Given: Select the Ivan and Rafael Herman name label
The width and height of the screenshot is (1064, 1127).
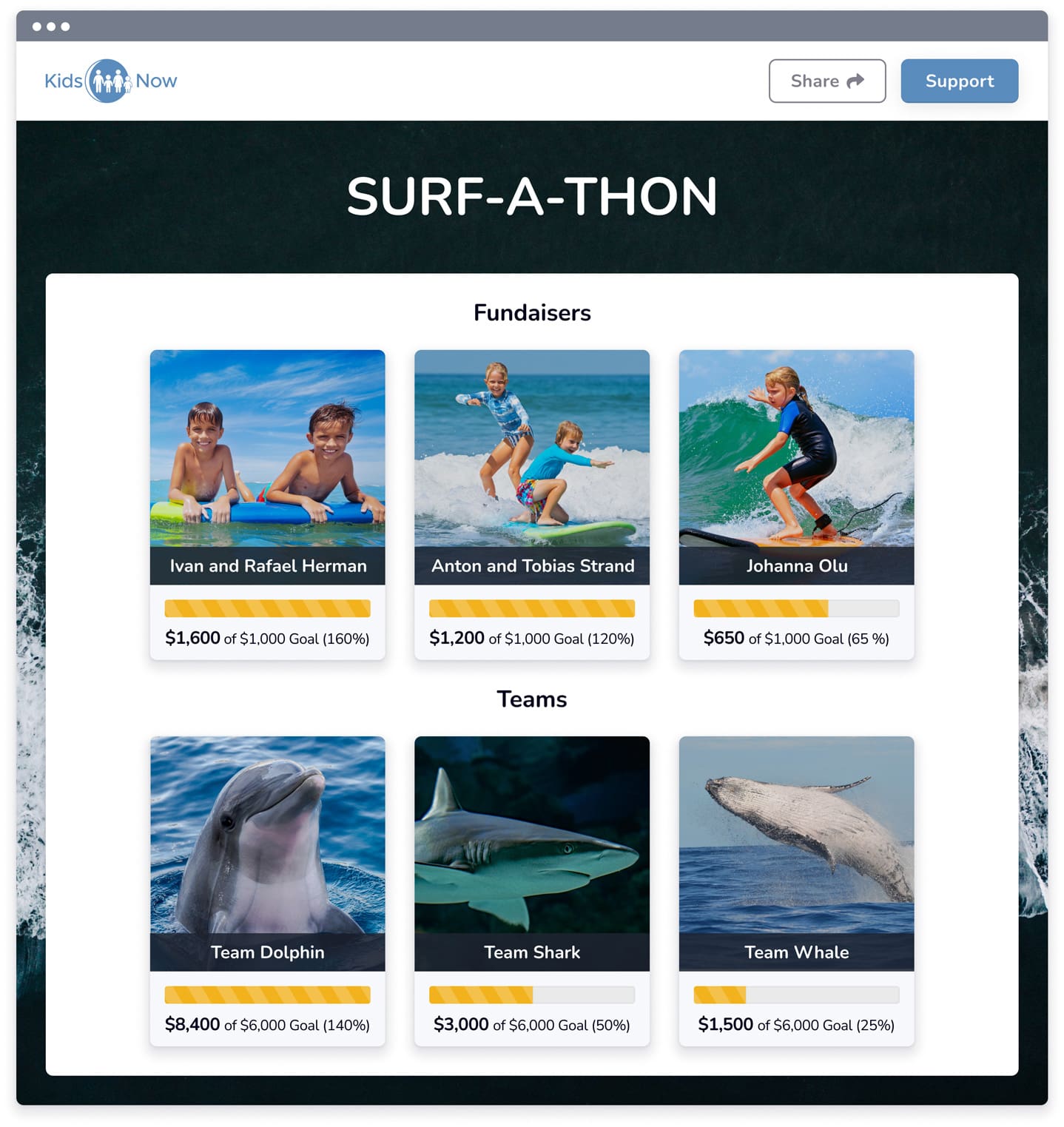Looking at the screenshot, I should pos(268,566).
